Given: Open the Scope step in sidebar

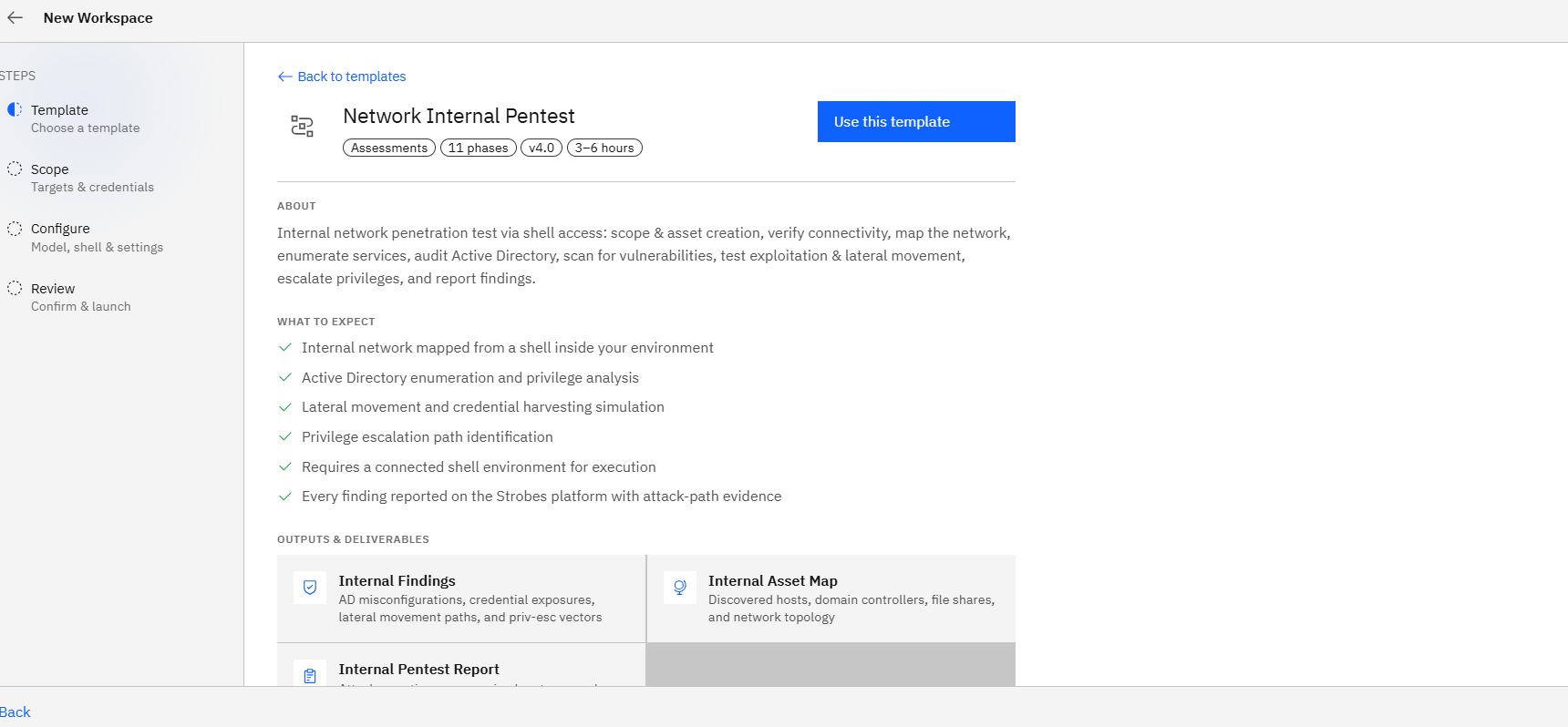Looking at the screenshot, I should (x=92, y=178).
